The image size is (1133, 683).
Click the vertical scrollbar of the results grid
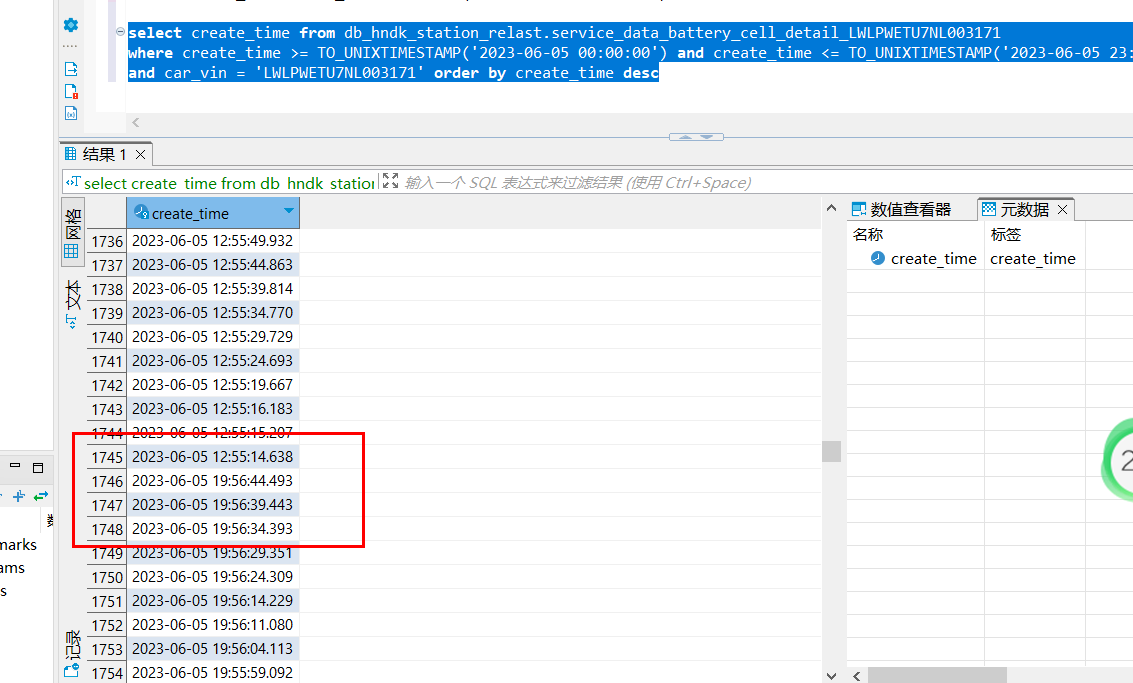coord(831,452)
